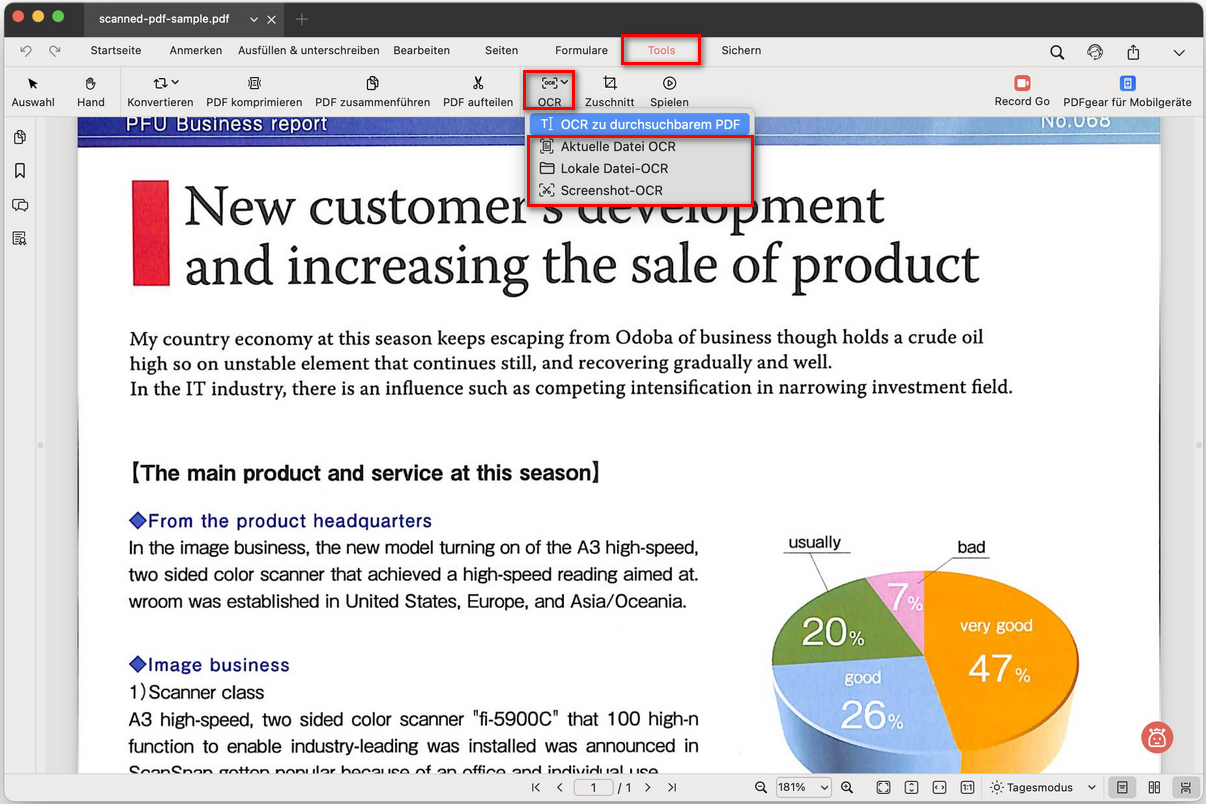Open the comments panel in sidebar
Image resolution: width=1206 pixels, height=804 pixels.
[19, 205]
